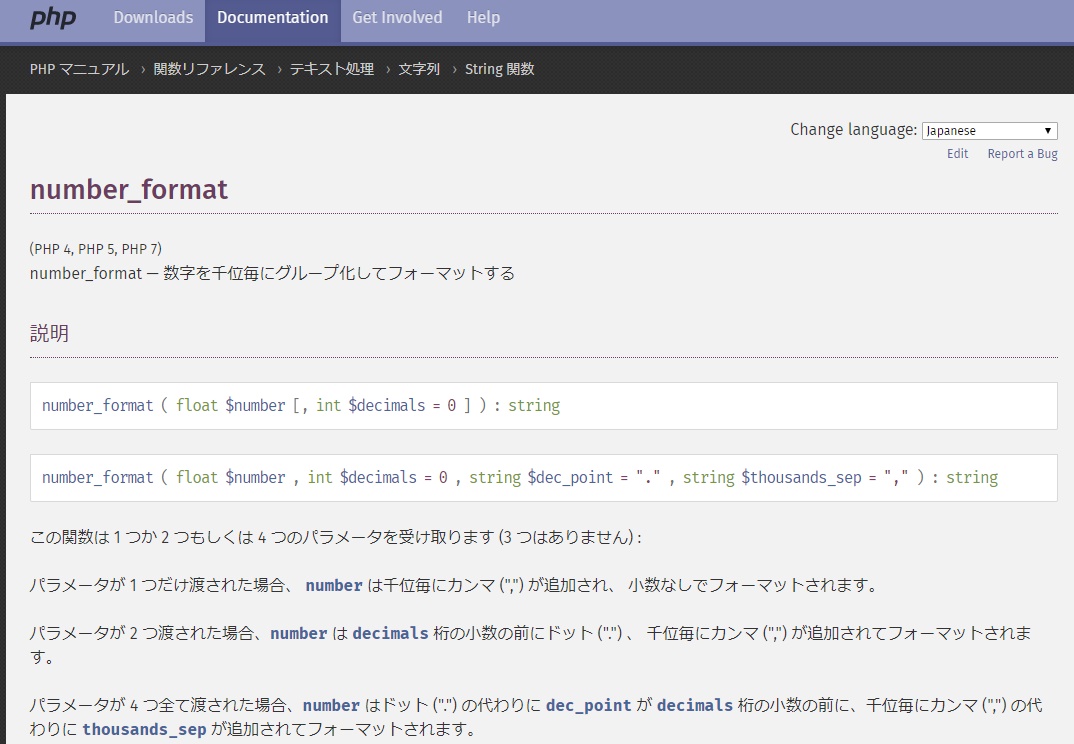1074x744 pixels.
Task: Click thousands_sep term in last paragraph
Action: (x=145, y=729)
